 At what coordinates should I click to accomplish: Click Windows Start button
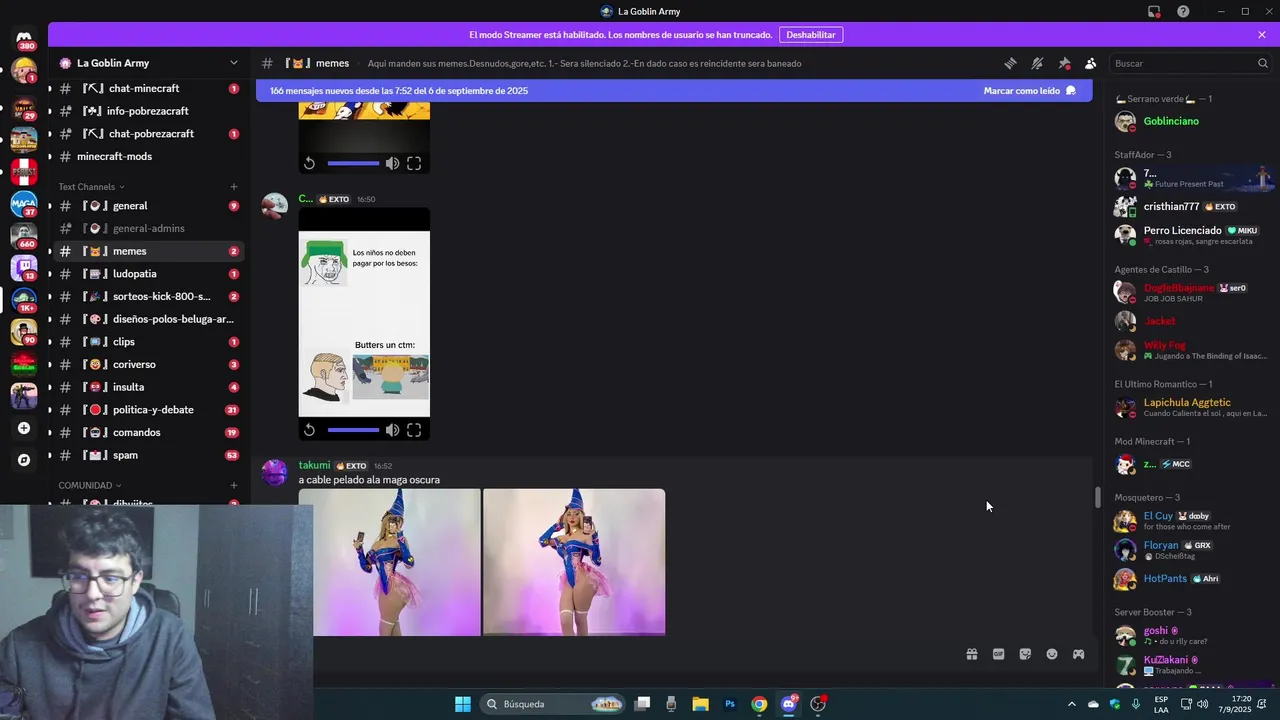463,704
